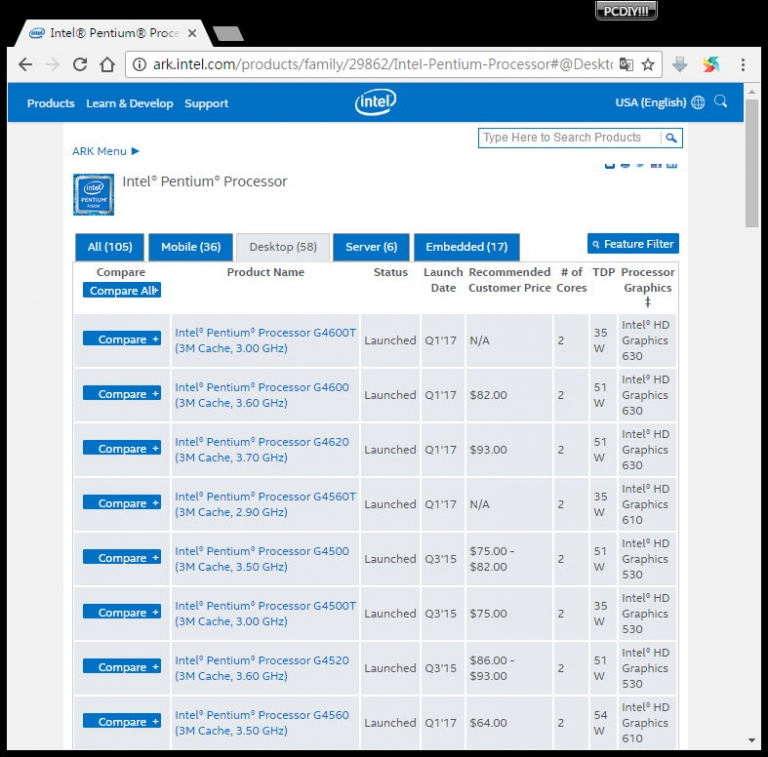The height and width of the screenshot is (757, 768).
Task: Reload the page with the refresh icon
Action: point(80,64)
